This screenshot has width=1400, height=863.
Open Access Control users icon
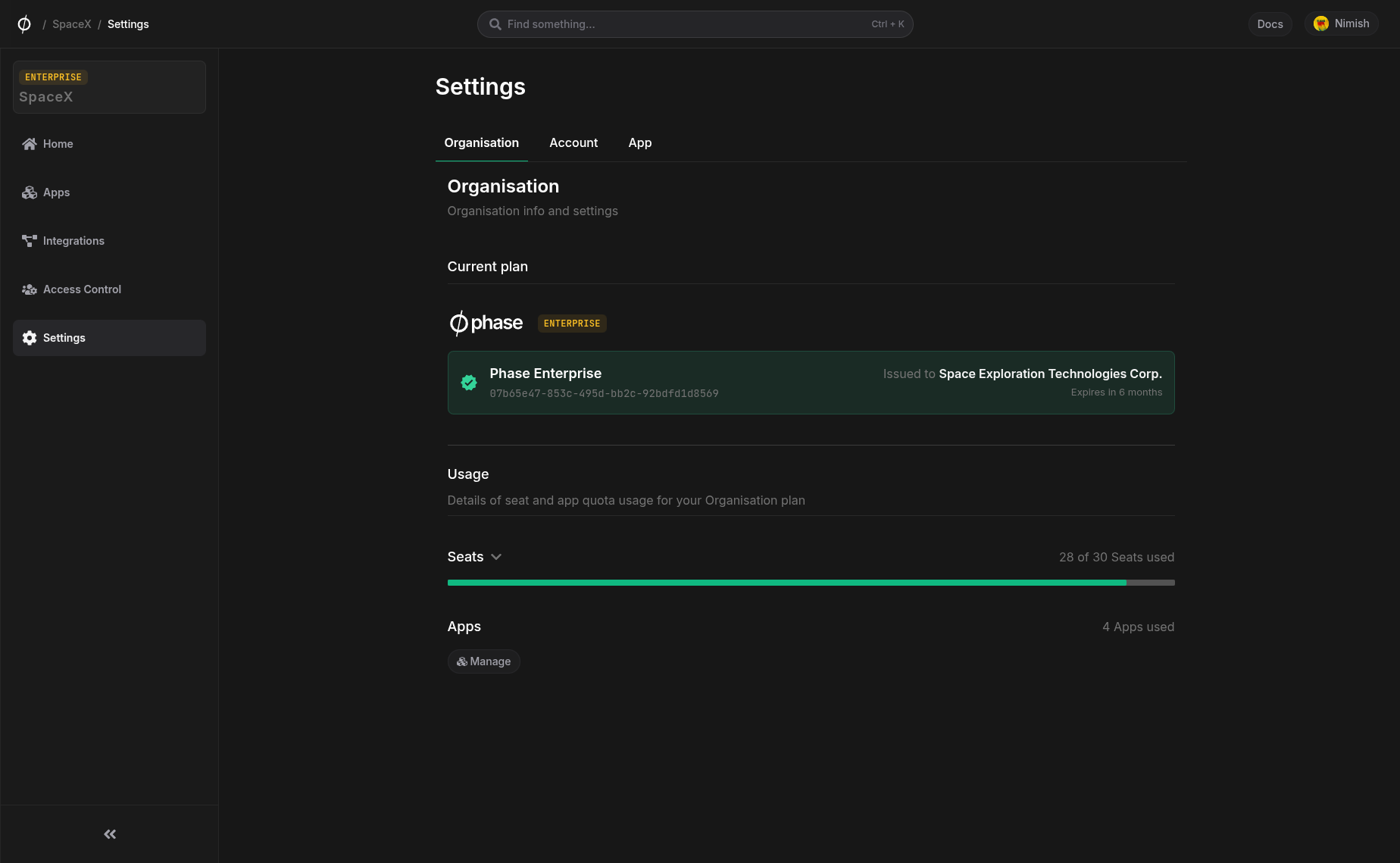coord(30,289)
